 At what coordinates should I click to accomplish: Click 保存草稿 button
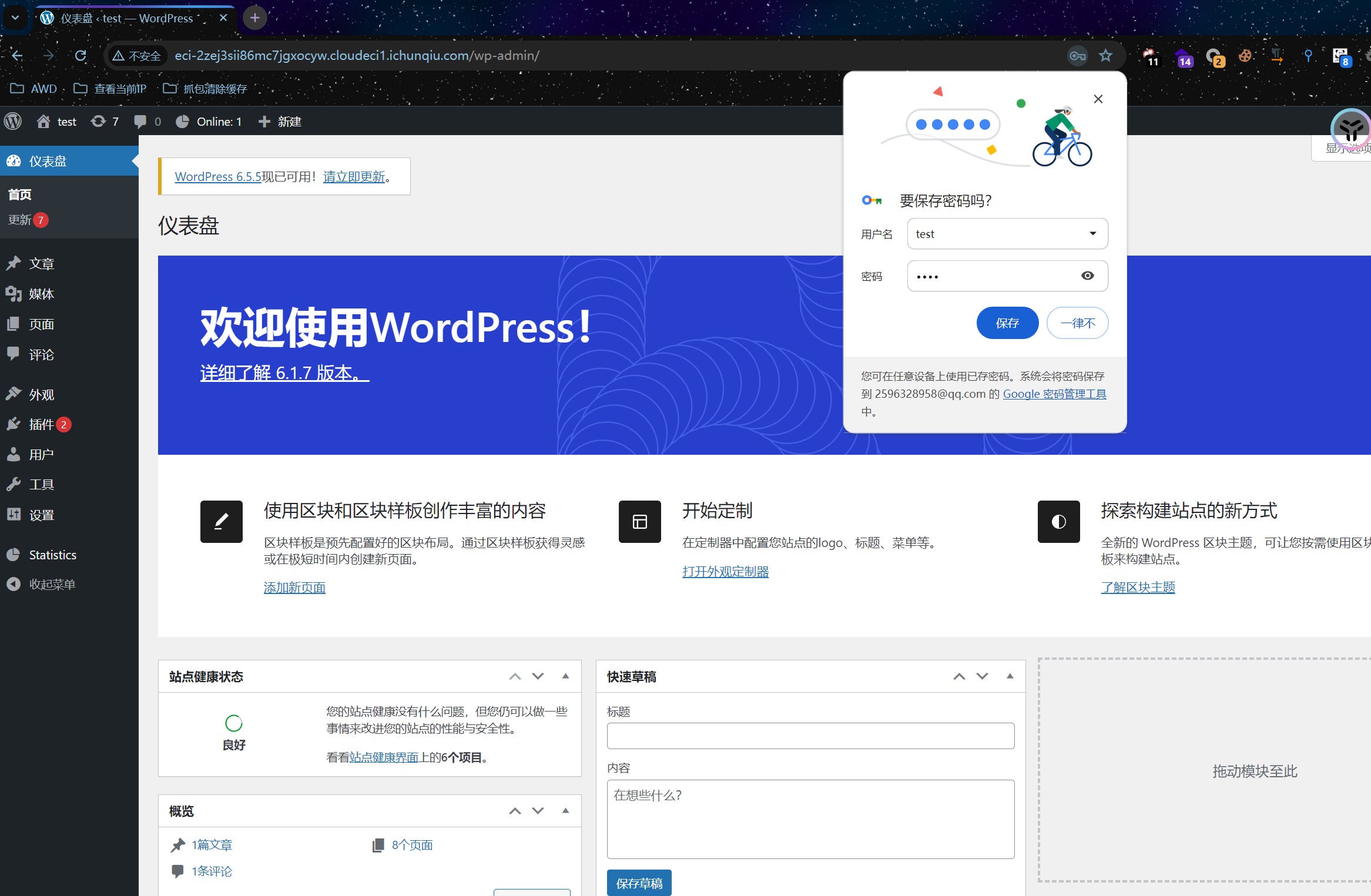(x=639, y=883)
